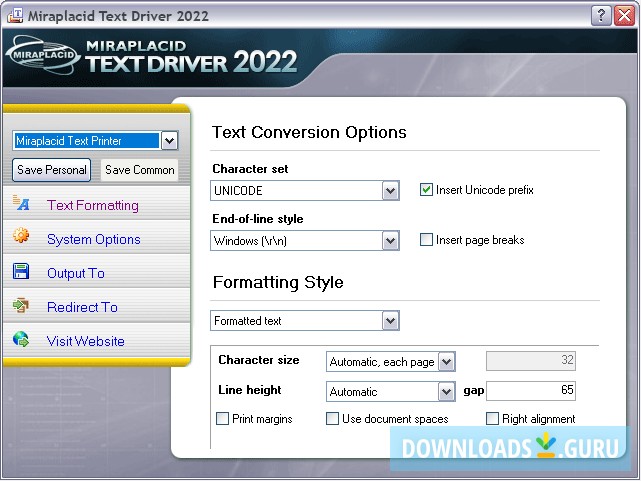Screen dimensions: 641x481
Task: Click the title bar application icon
Action: (15, 16)
